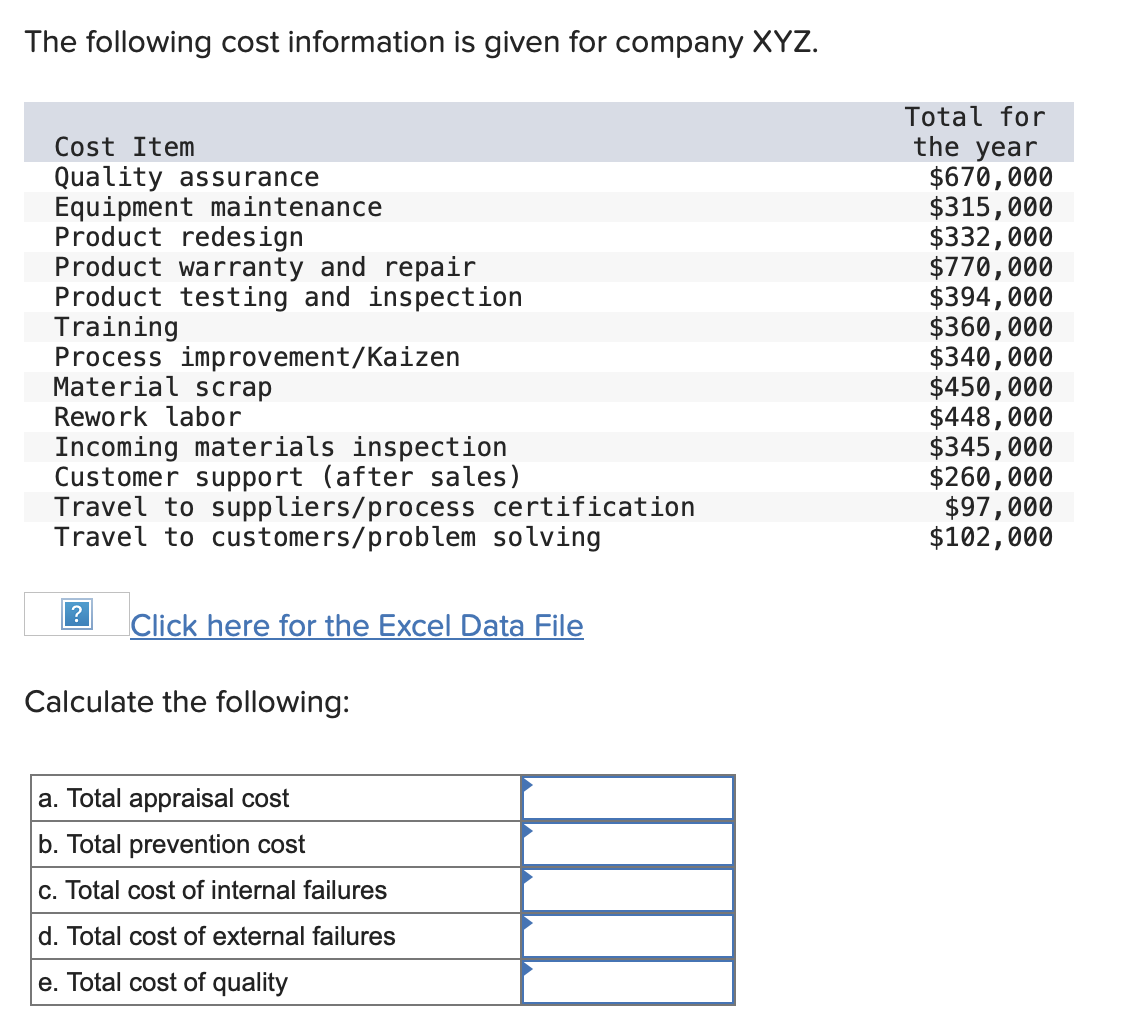Click the internal failures answer field

pyautogui.click(x=627, y=889)
